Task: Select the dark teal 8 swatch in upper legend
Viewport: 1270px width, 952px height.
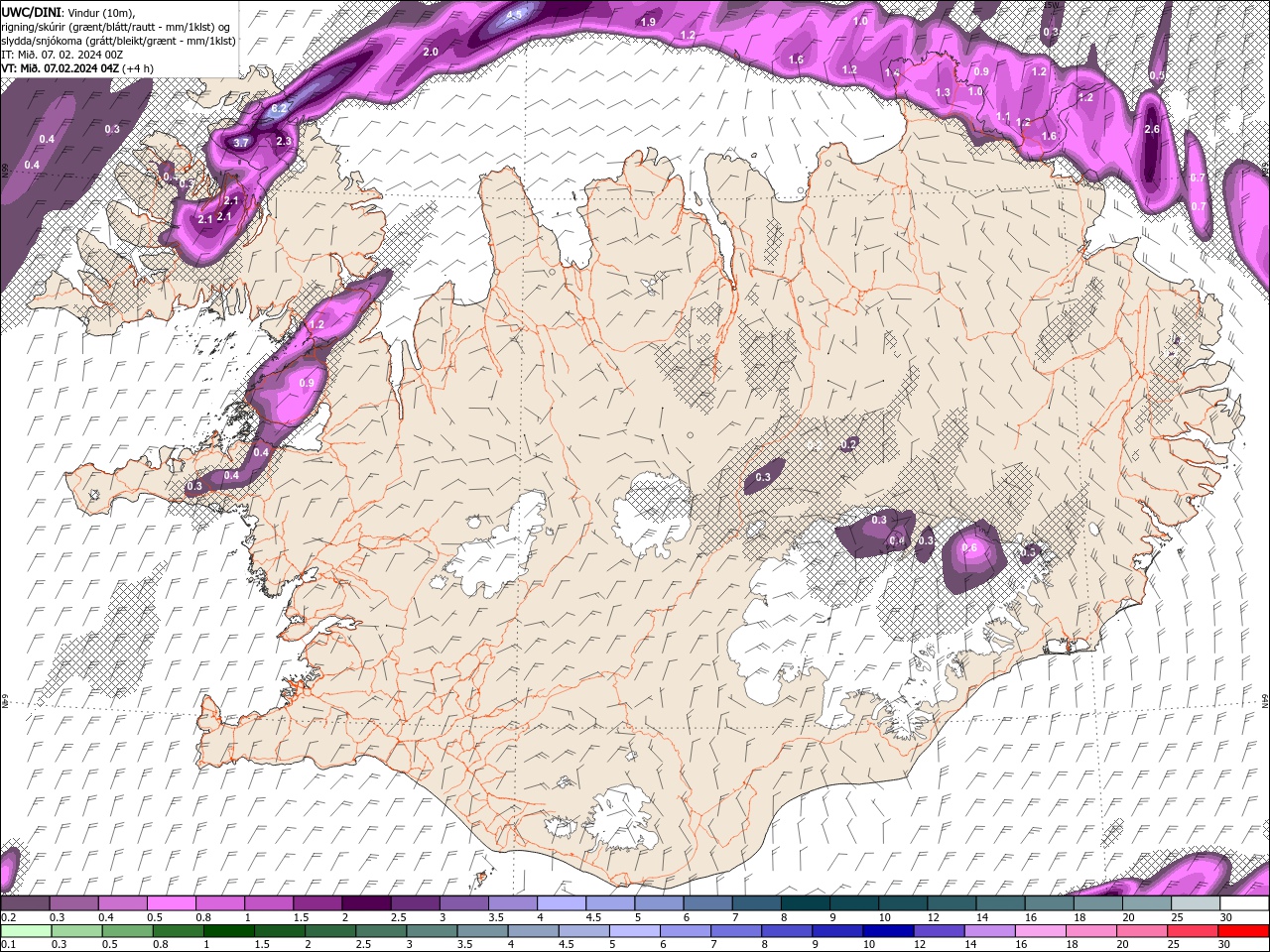Action: click(805, 903)
